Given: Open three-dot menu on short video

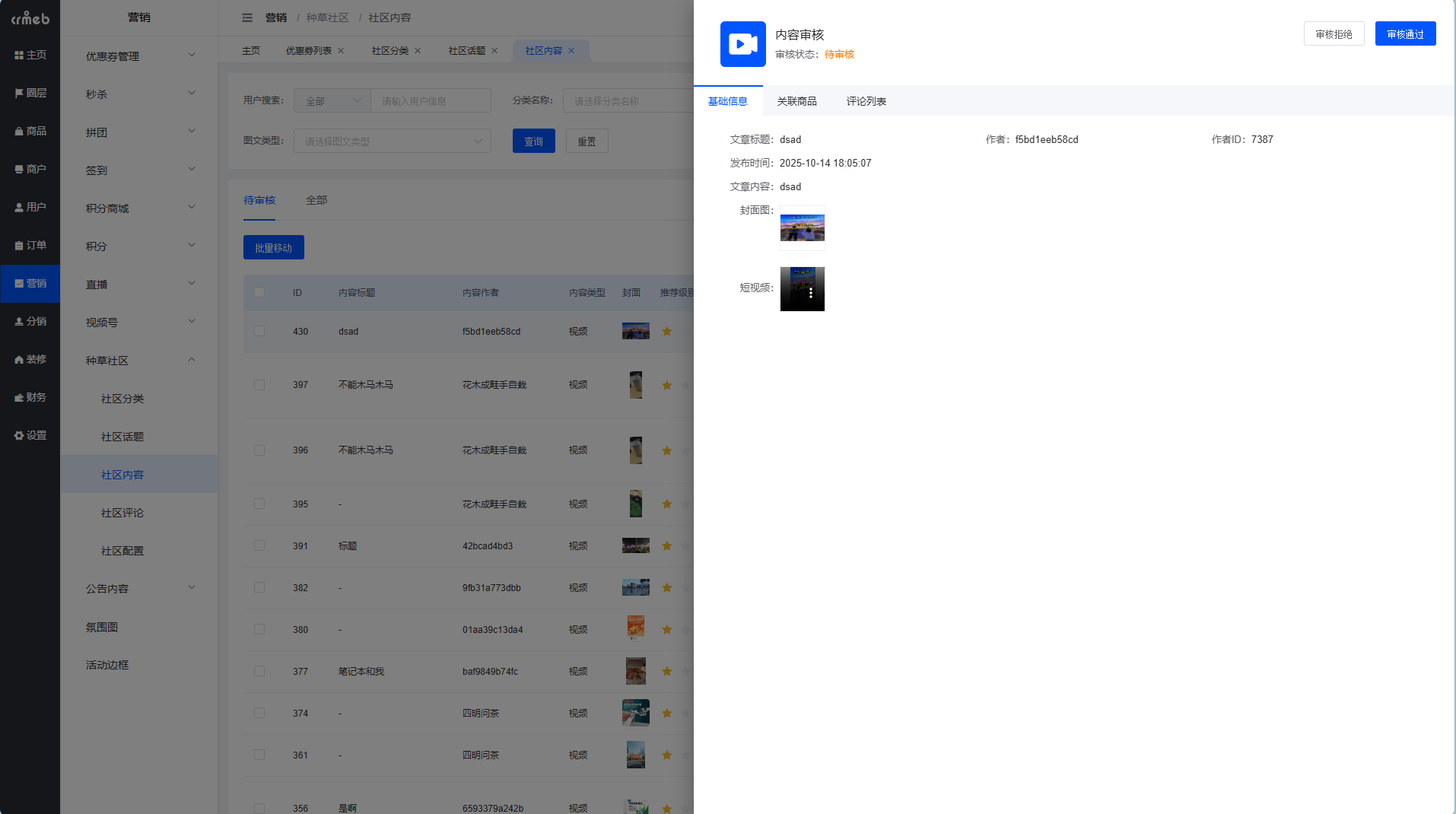Looking at the screenshot, I should (811, 293).
